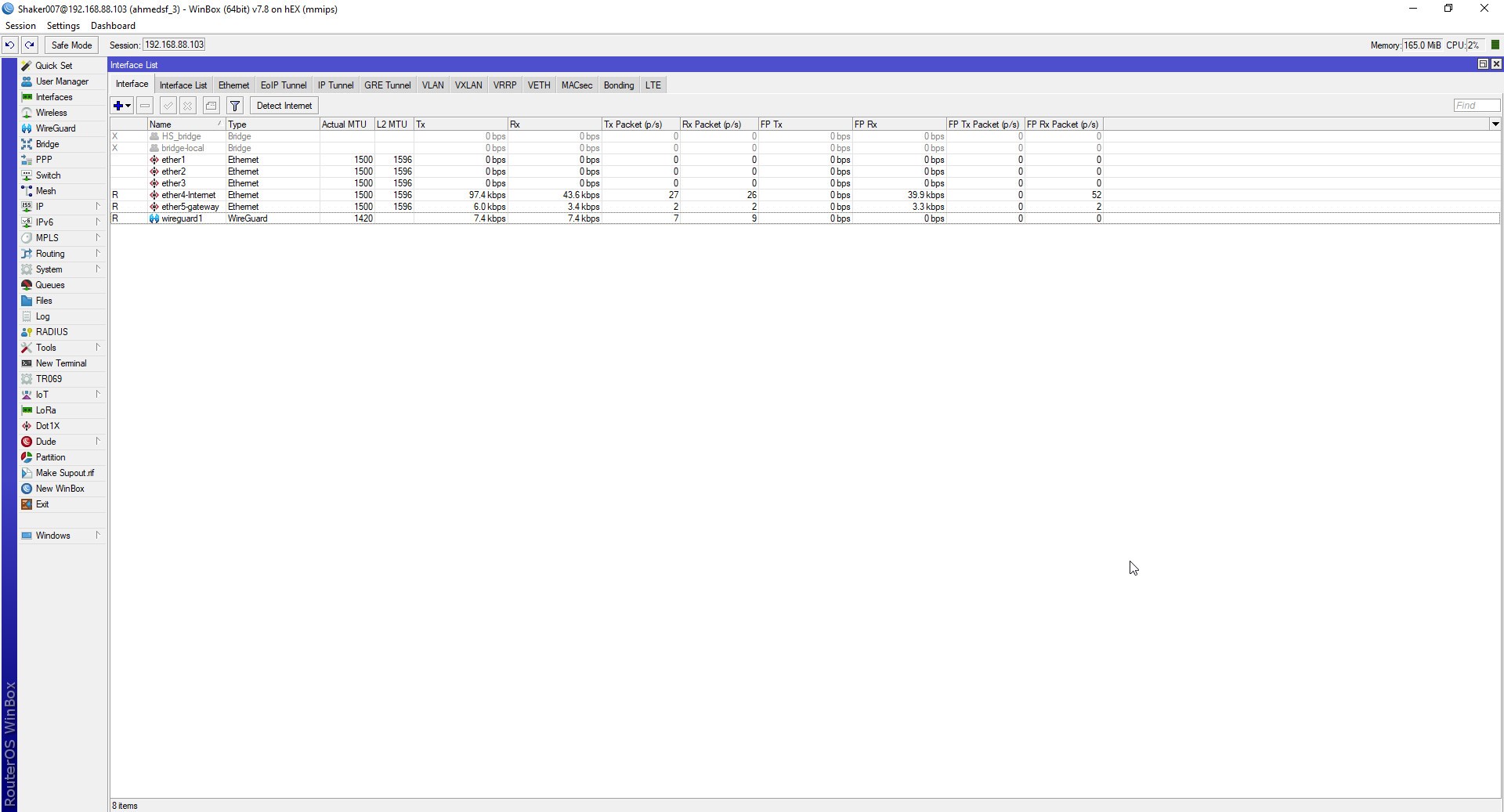Sort by the Name column header
Screen dimensions: 1504x812
point(186,125)
